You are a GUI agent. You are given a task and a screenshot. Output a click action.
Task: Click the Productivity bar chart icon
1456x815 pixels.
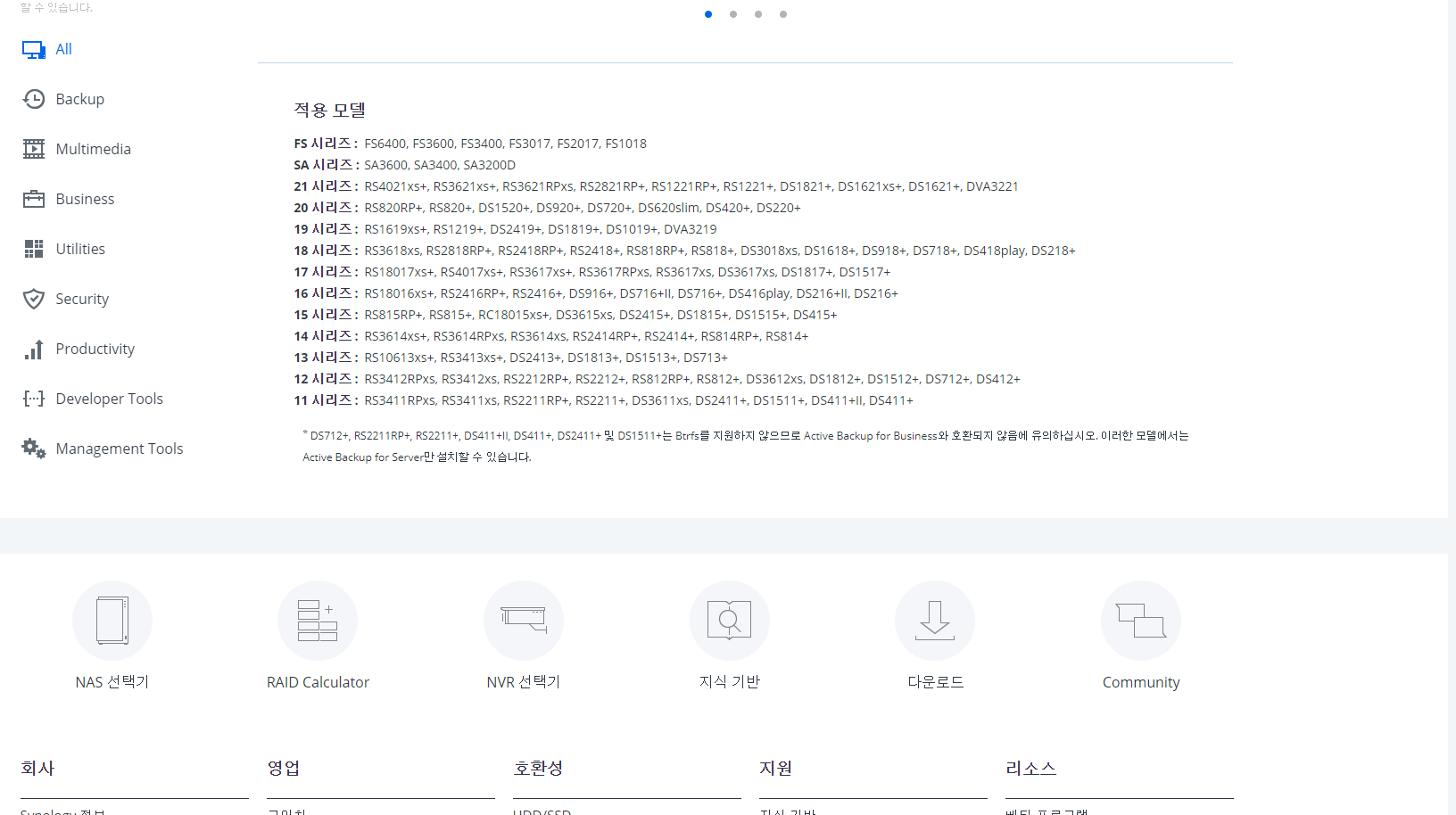(x=34, y=350)
